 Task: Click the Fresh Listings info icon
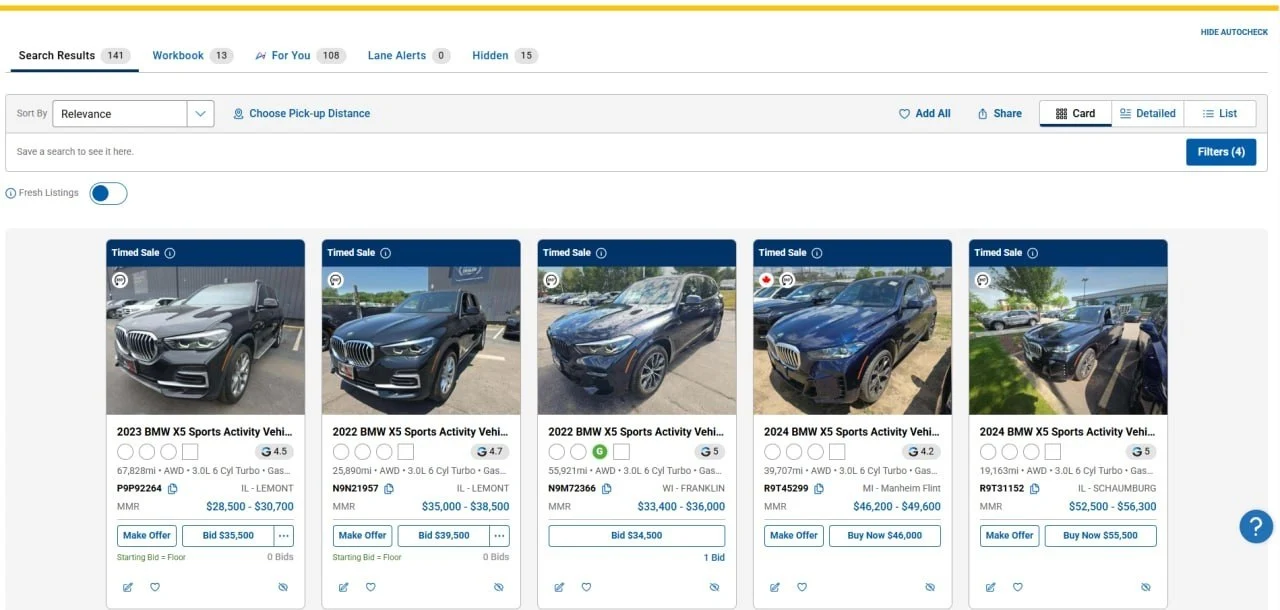(11, 193)
